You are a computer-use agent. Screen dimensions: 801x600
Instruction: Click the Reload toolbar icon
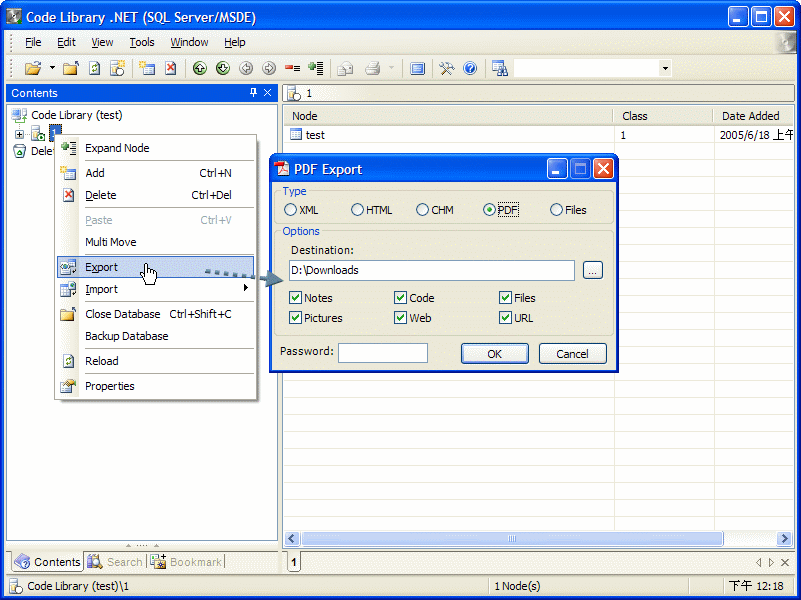[95, 68]
